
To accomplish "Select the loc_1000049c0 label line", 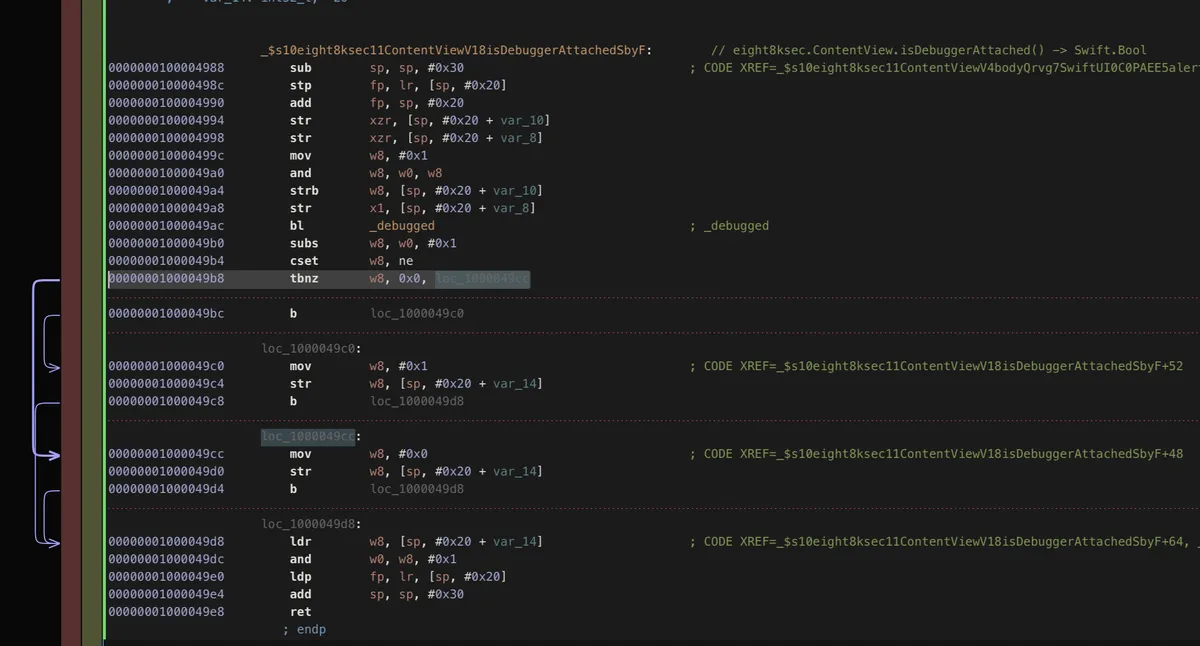I will [x=311, y=349].
